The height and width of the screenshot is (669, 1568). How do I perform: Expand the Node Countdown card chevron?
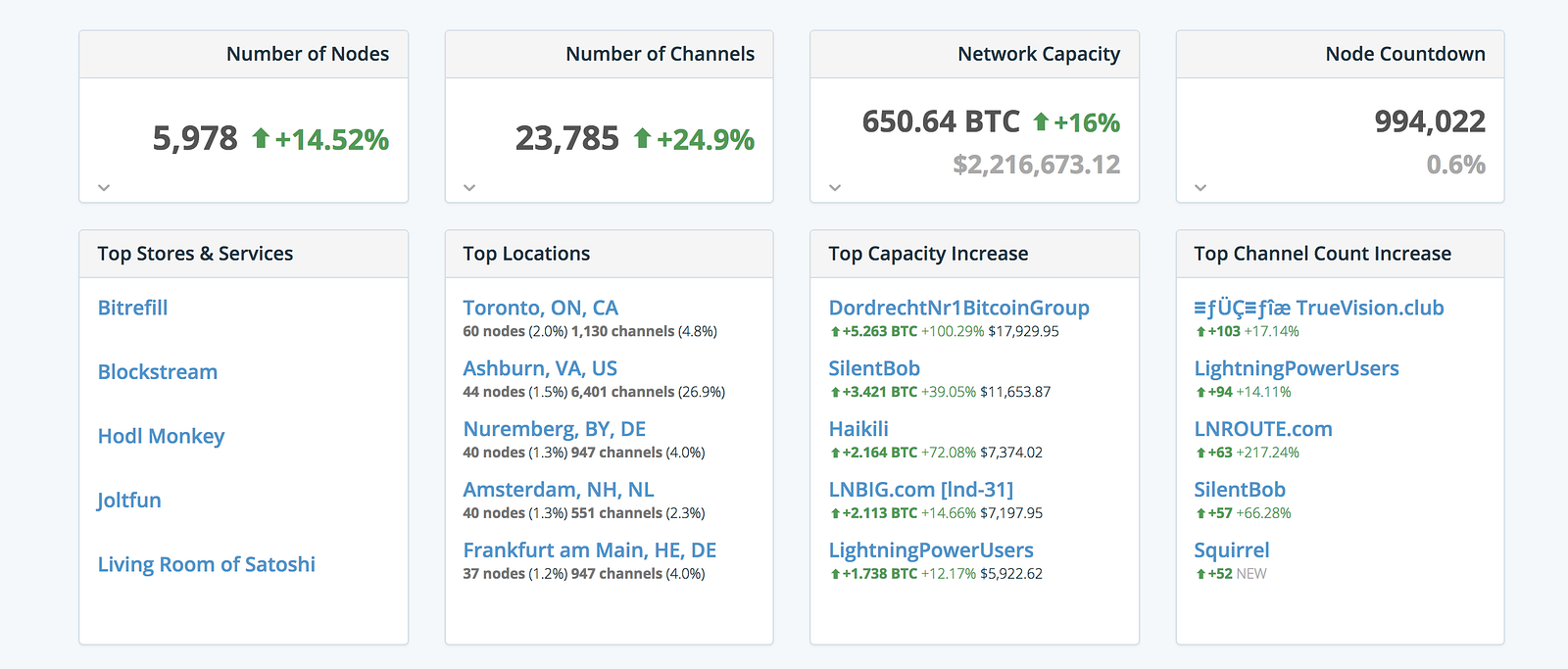click(1200, 187)
